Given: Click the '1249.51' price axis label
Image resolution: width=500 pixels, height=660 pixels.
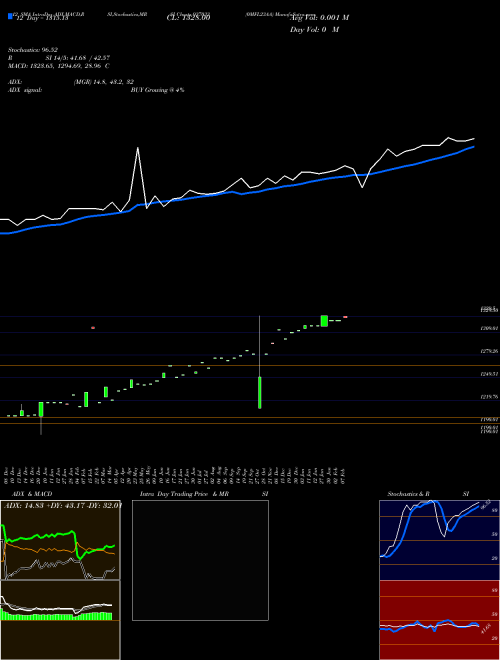Looking at the screenshot, I should 489,373.
